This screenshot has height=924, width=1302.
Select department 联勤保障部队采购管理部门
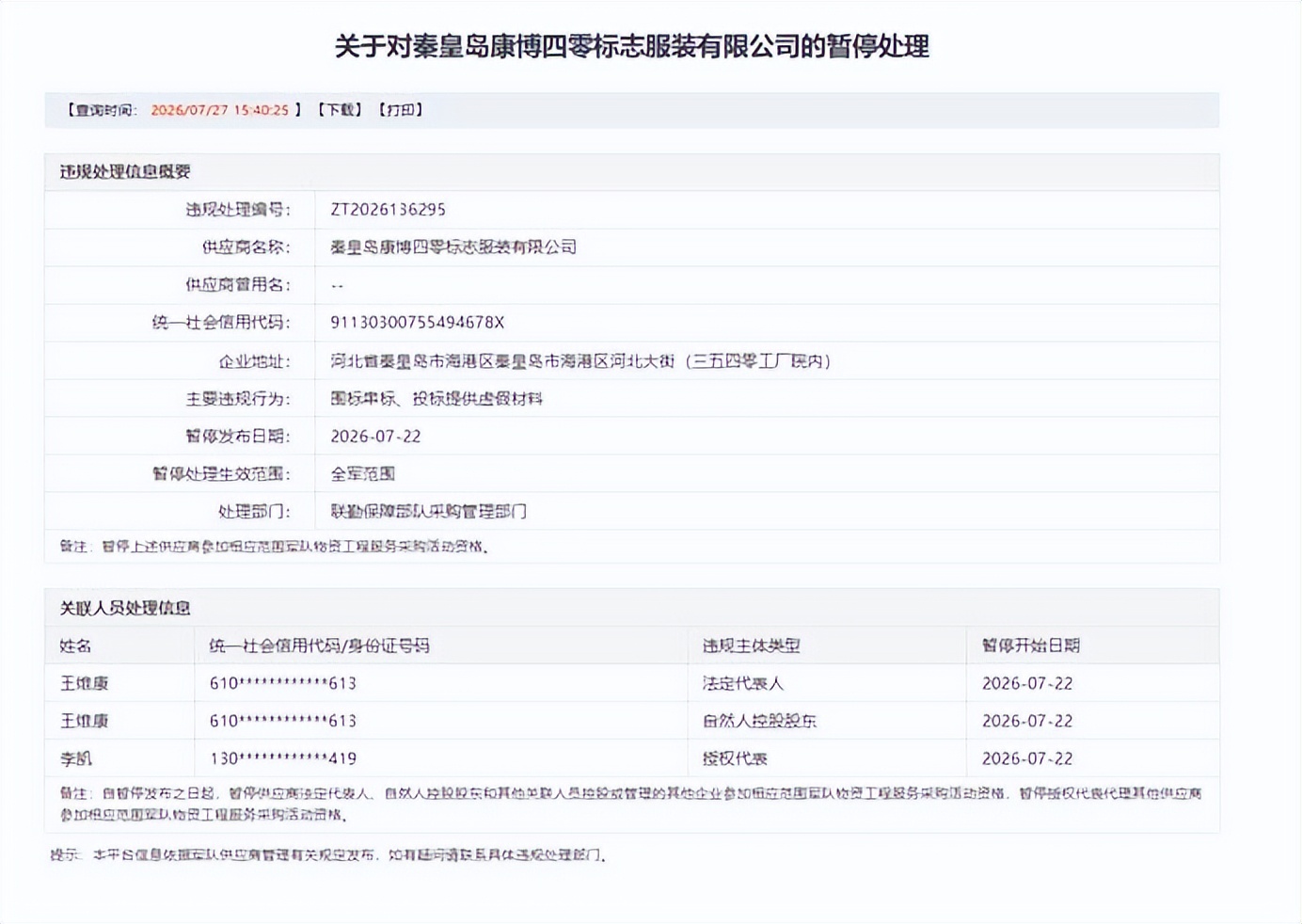[x=428, y=511]
